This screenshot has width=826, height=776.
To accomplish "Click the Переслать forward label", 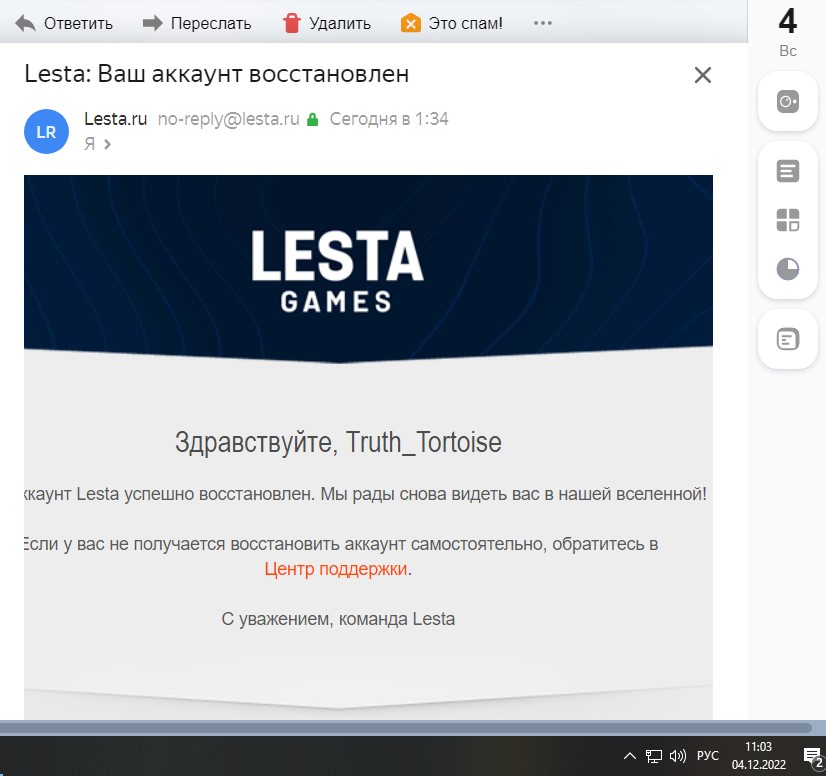I will click(211, 23).
